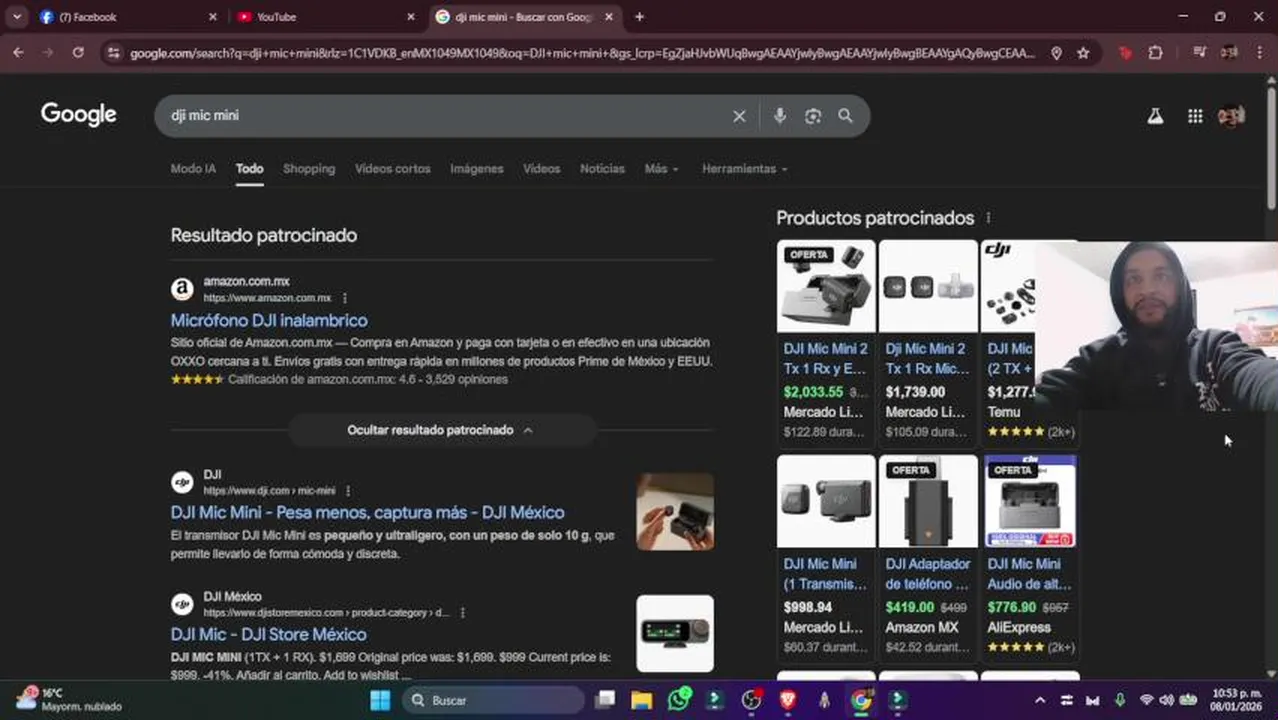Open site information icon in address bar
This screenshot has width=1278, height=720.
point(113,53)
